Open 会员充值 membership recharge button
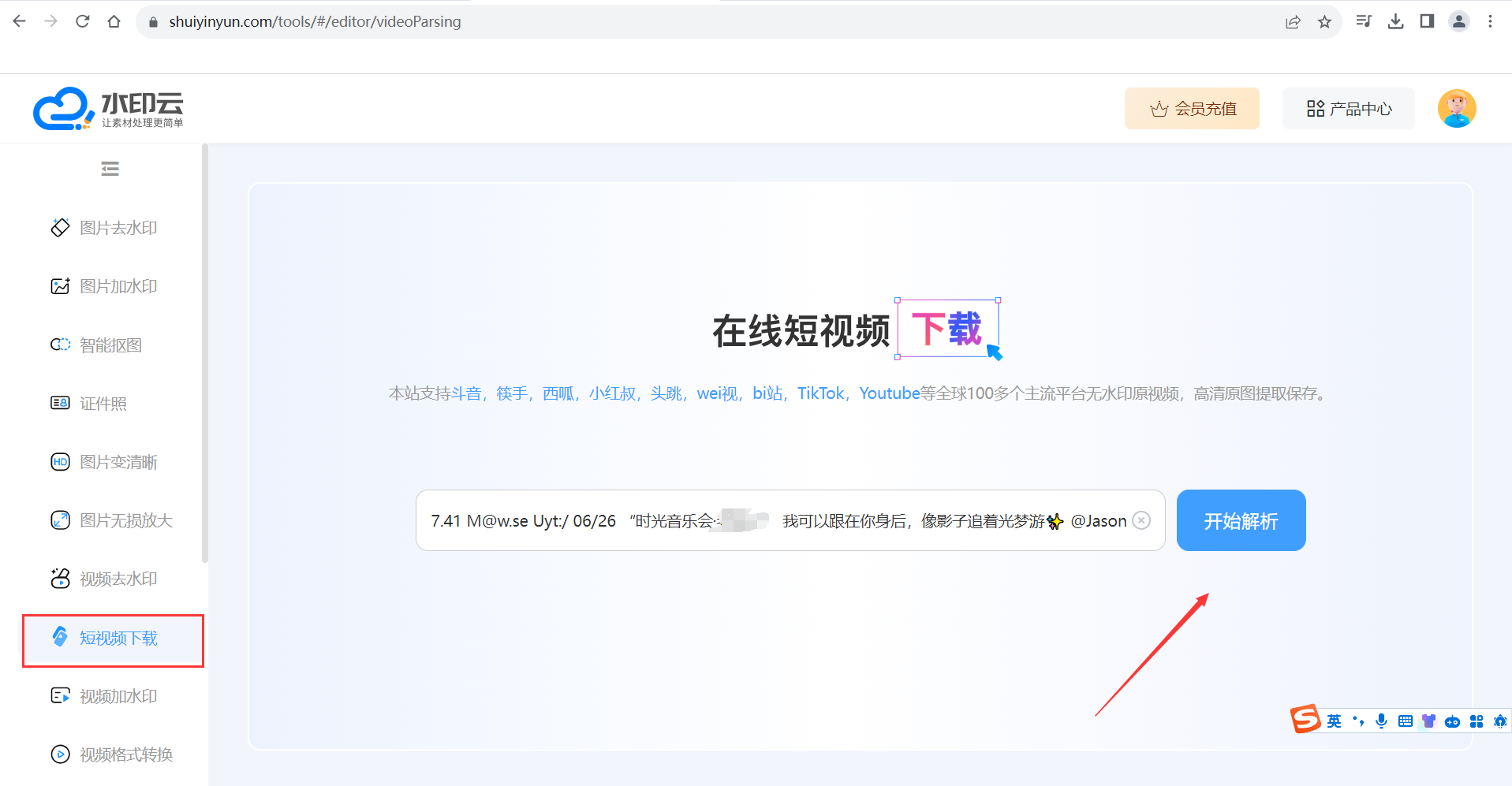 [x=1192, y=109]
